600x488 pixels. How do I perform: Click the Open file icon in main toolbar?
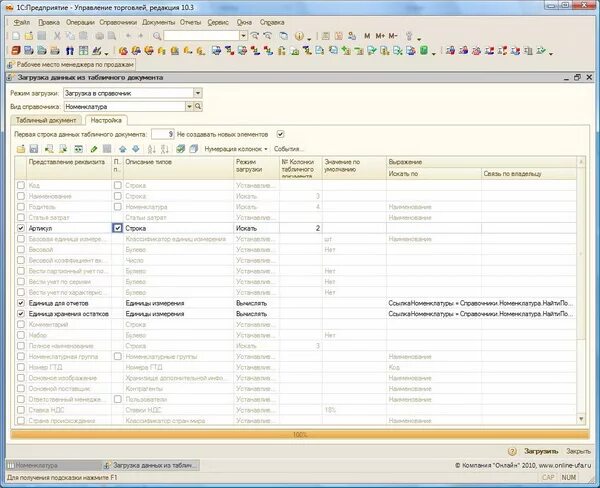click(x=29, y=36)
